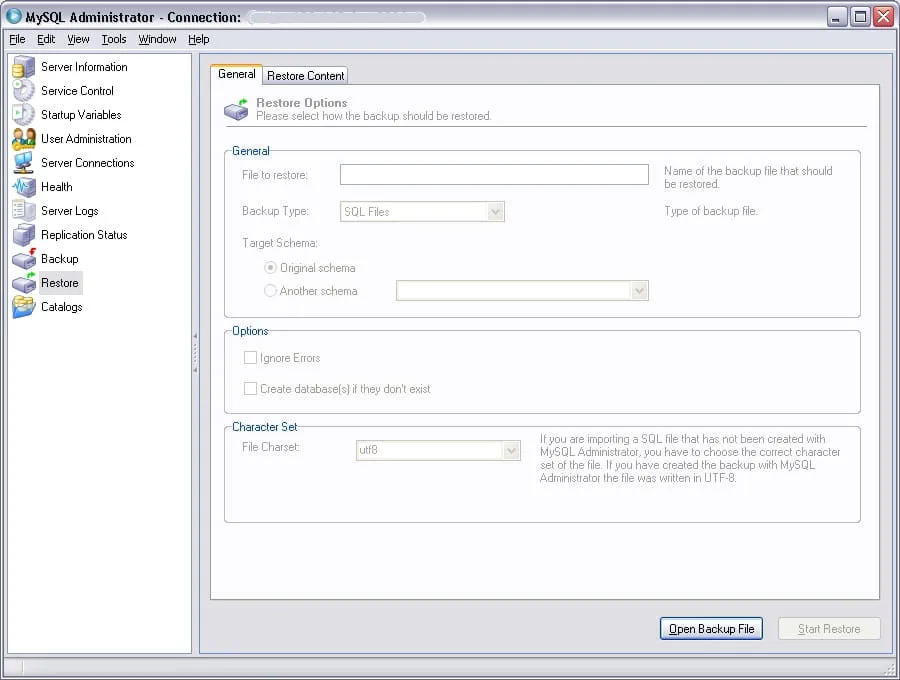The image size is (900, 680).
Task: Open User Administration people icon
Action: [23, 139]
